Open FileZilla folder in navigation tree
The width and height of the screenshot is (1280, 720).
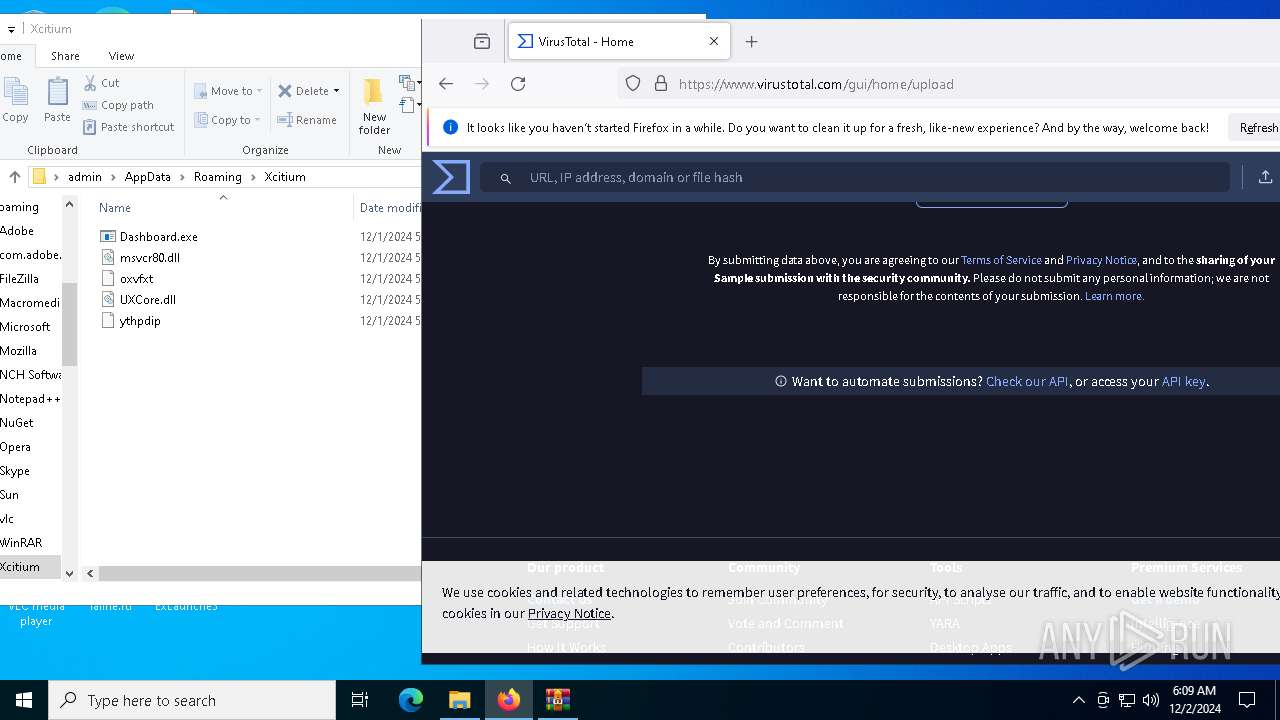(x=19, y=279)
